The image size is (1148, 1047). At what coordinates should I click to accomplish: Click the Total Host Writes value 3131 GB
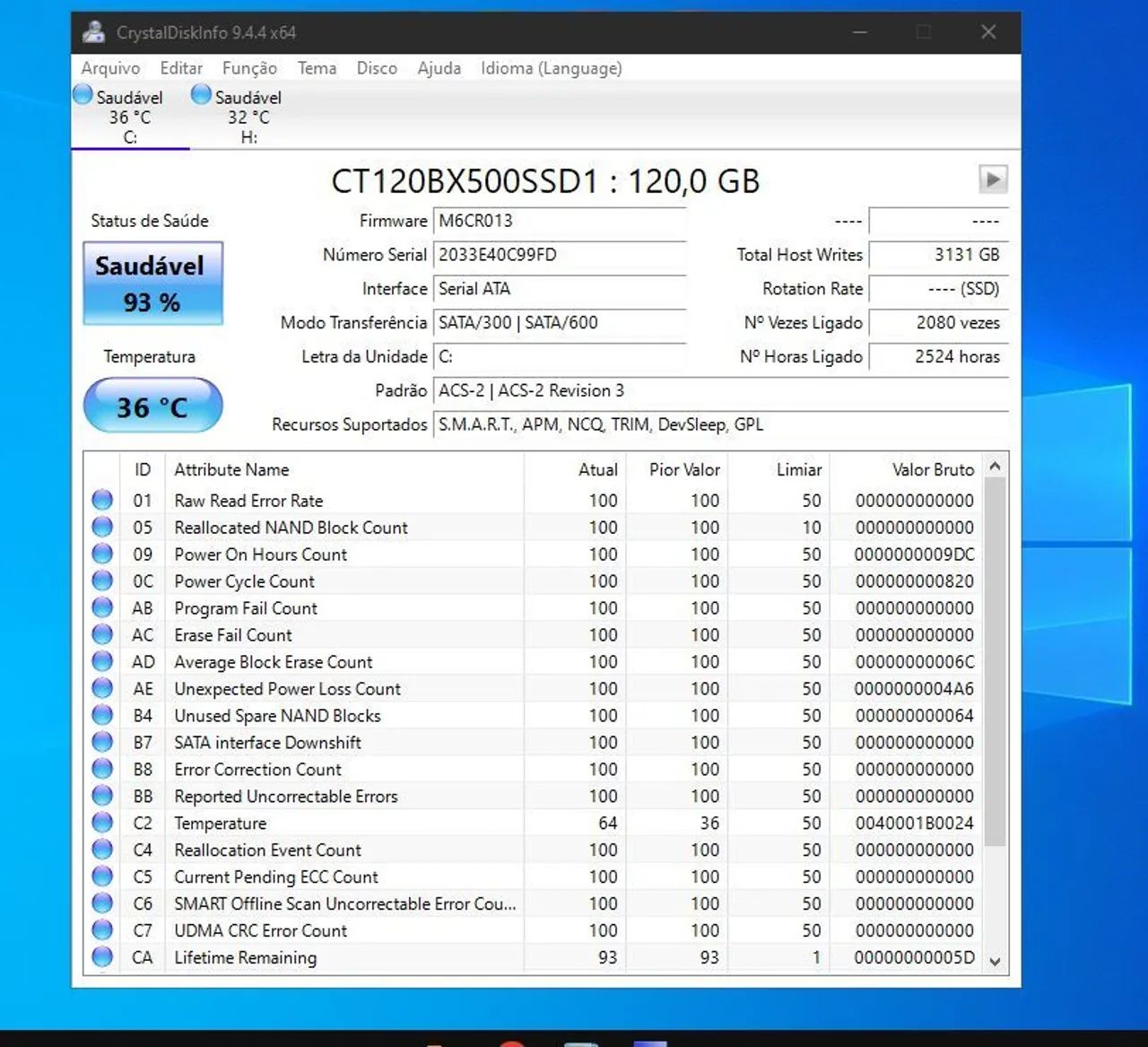click(x=939, y=255)
